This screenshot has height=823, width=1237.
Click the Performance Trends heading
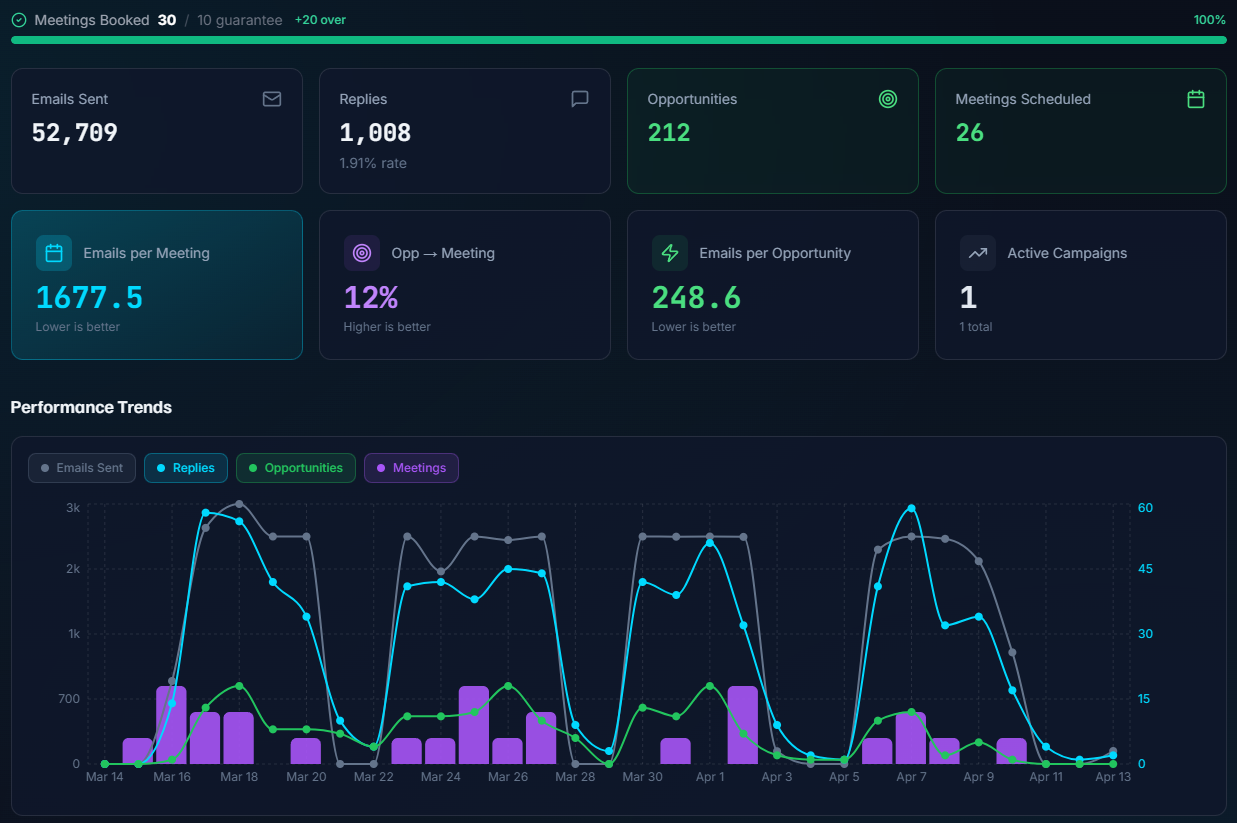pyautogui.click(x=91, y=407)
